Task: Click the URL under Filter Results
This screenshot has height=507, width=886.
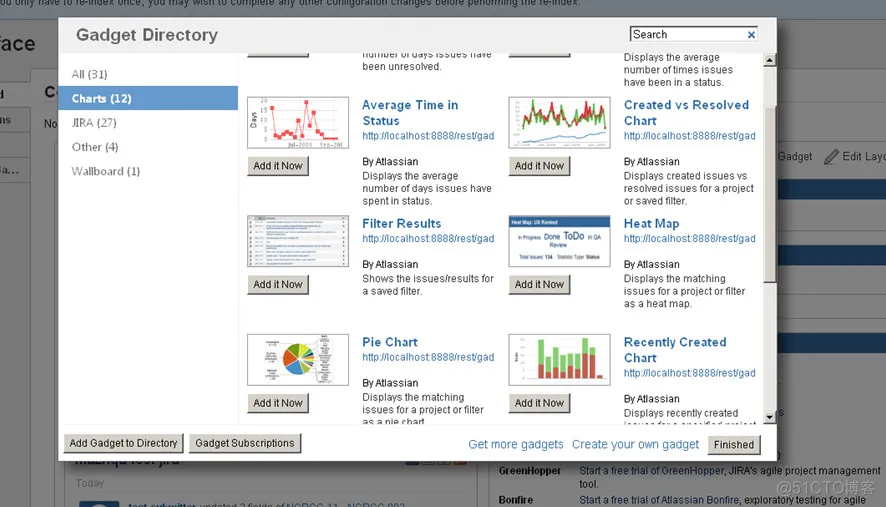Action: [428, 239]
